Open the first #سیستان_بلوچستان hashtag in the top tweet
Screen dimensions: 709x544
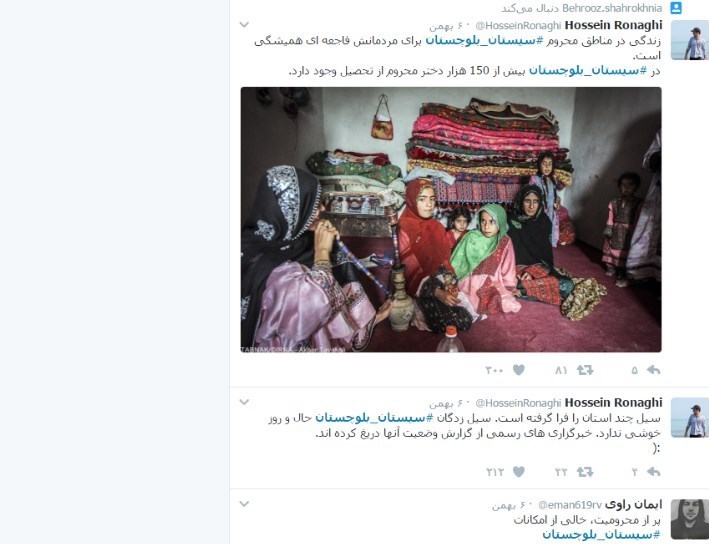484,41
